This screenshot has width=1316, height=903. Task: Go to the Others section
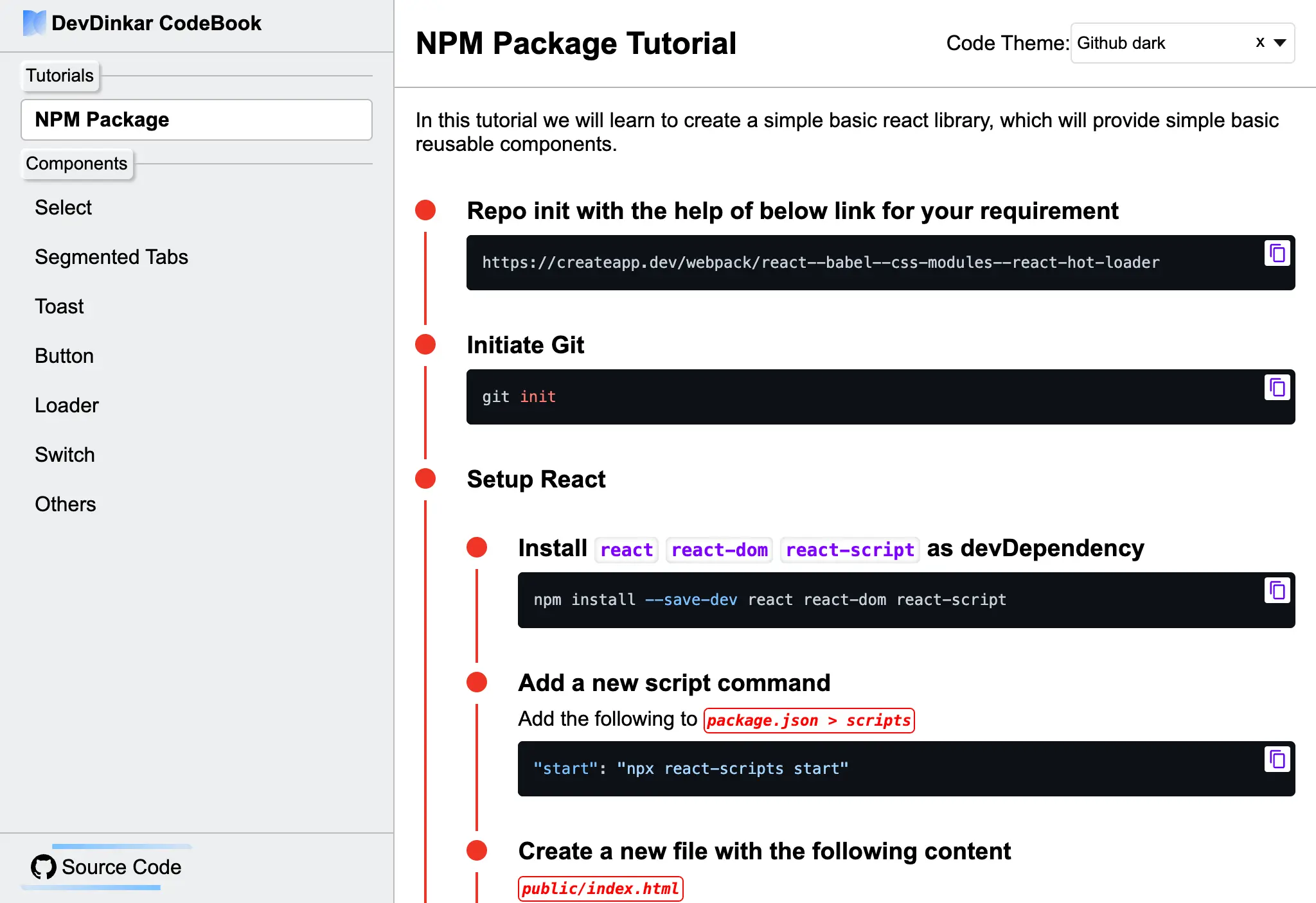(x=66, y=504)
